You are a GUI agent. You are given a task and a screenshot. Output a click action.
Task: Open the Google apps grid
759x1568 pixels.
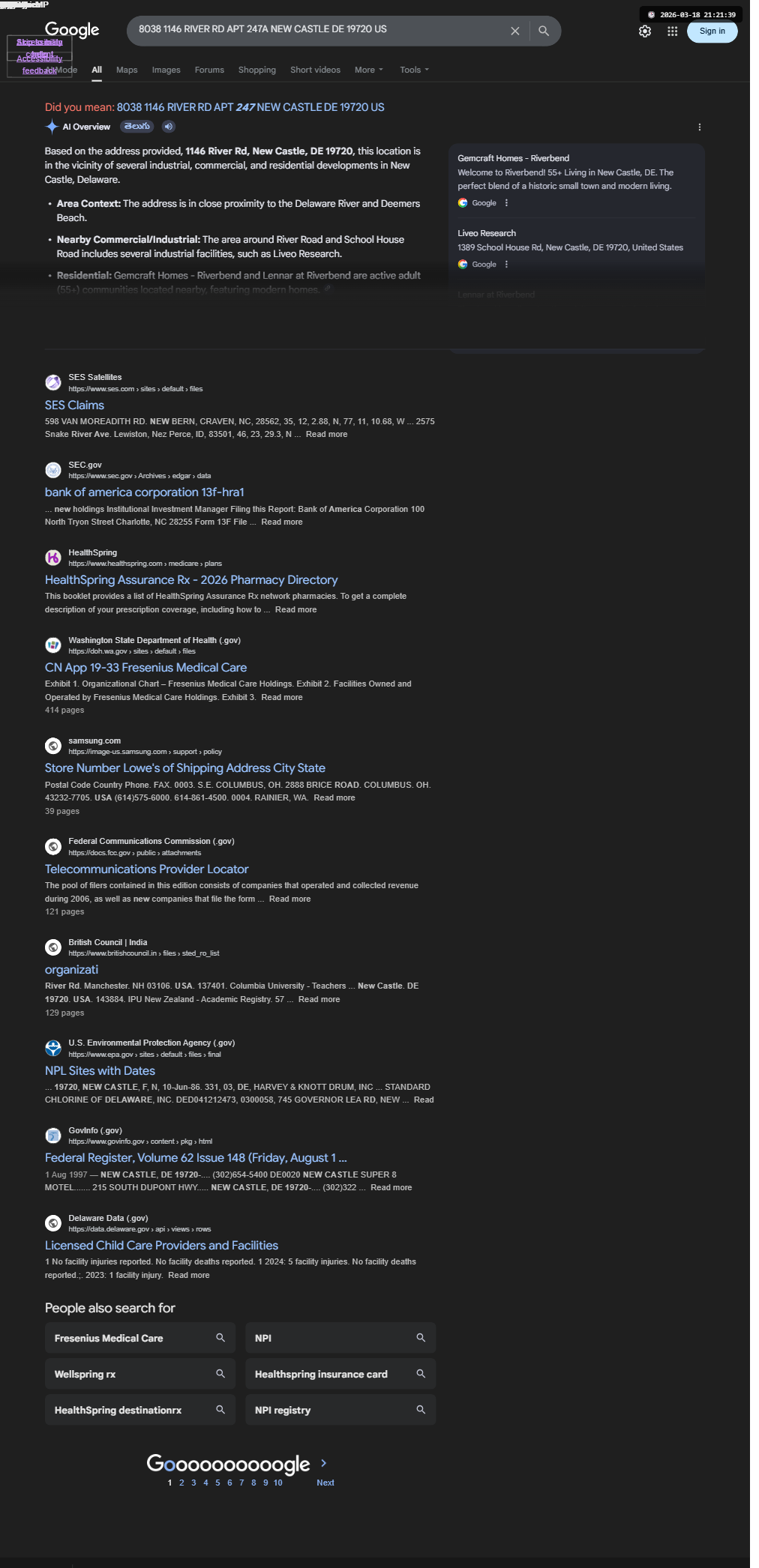click(x=673, y=31)
